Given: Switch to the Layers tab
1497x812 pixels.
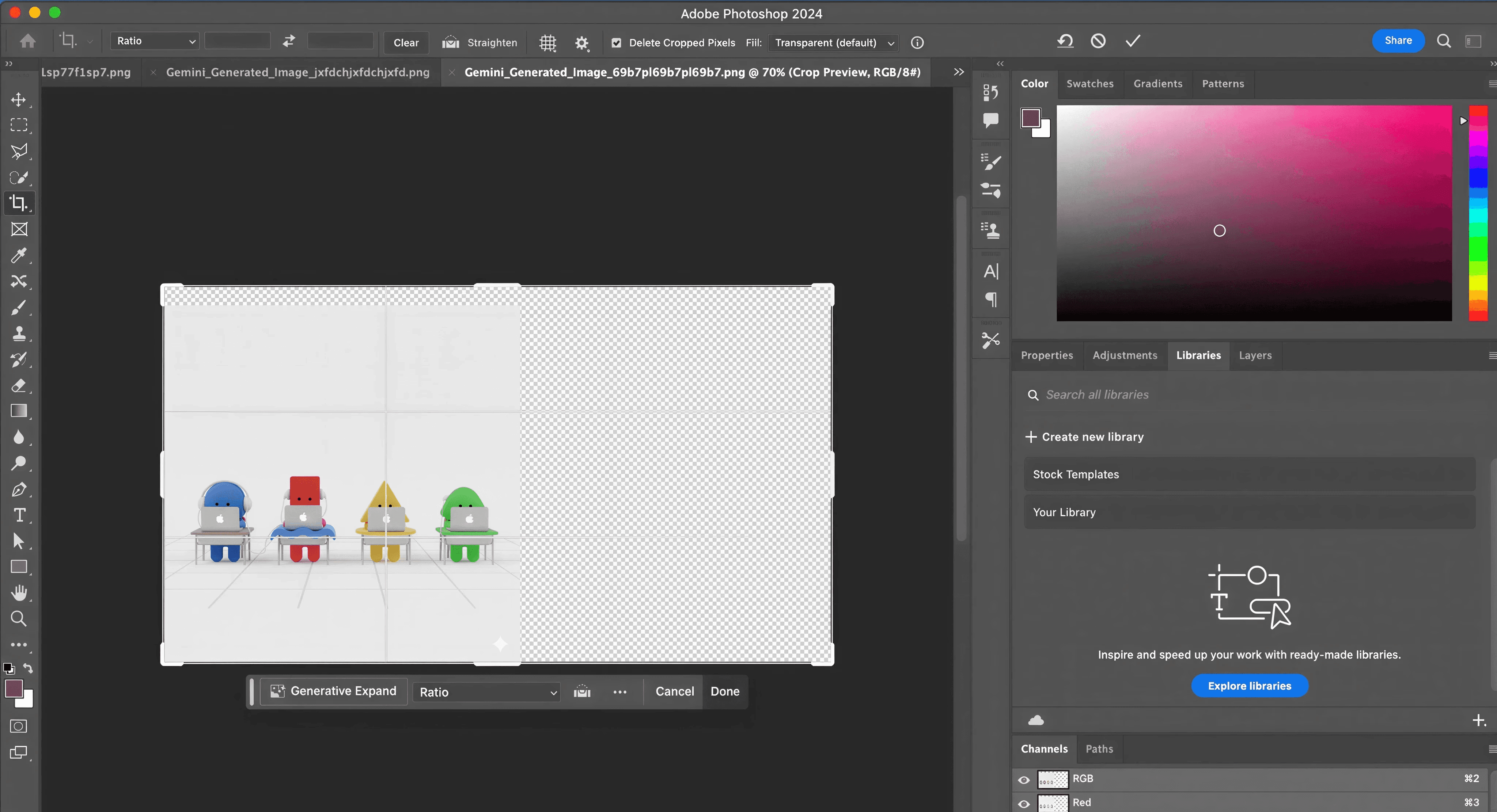Looking at the screenshot, I should click(x=1255, y=355).
